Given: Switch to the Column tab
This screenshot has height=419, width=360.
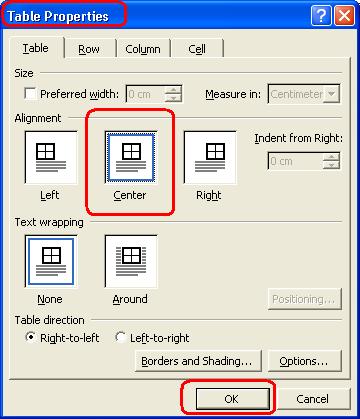Looking at the screenshot, I should point(143,49).
